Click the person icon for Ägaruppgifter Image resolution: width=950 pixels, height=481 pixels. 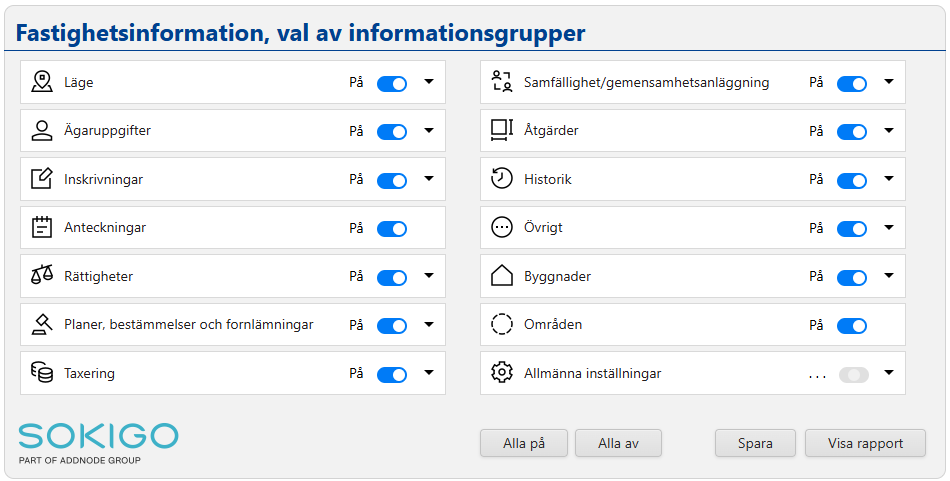[x=42, y=131]
